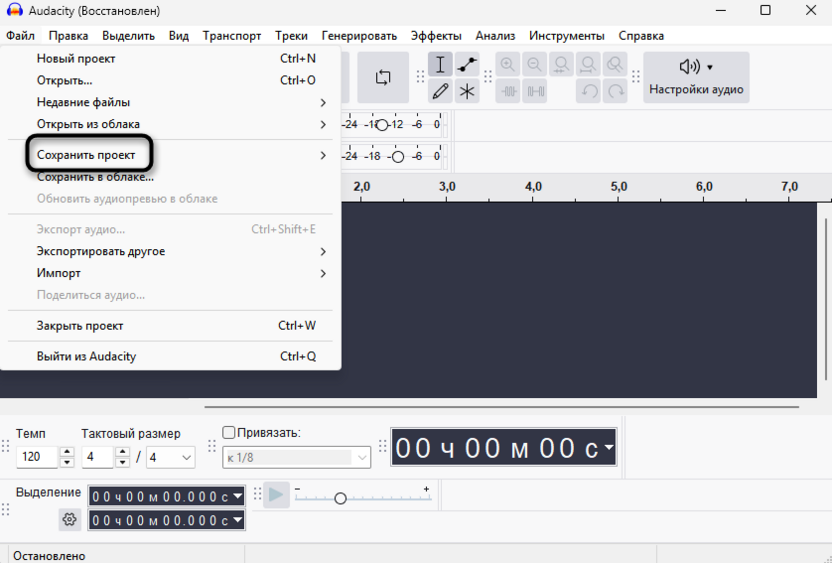This screenshot has width=832, height=563.
Task: Open the Транспорт menu
Action: click(232, 36)
